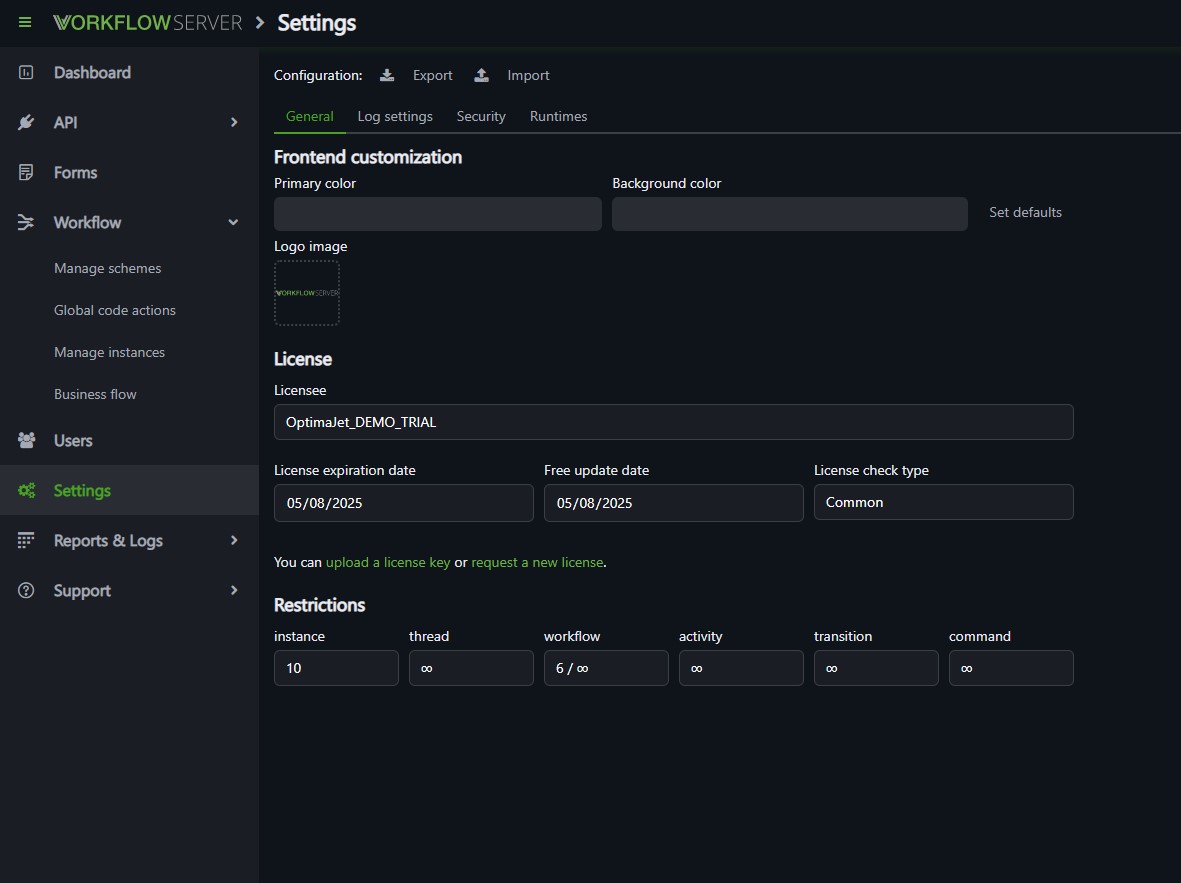Click the Users group icon
The height and width of the screenshot is (883, 1181).
(x=25, y=440)
